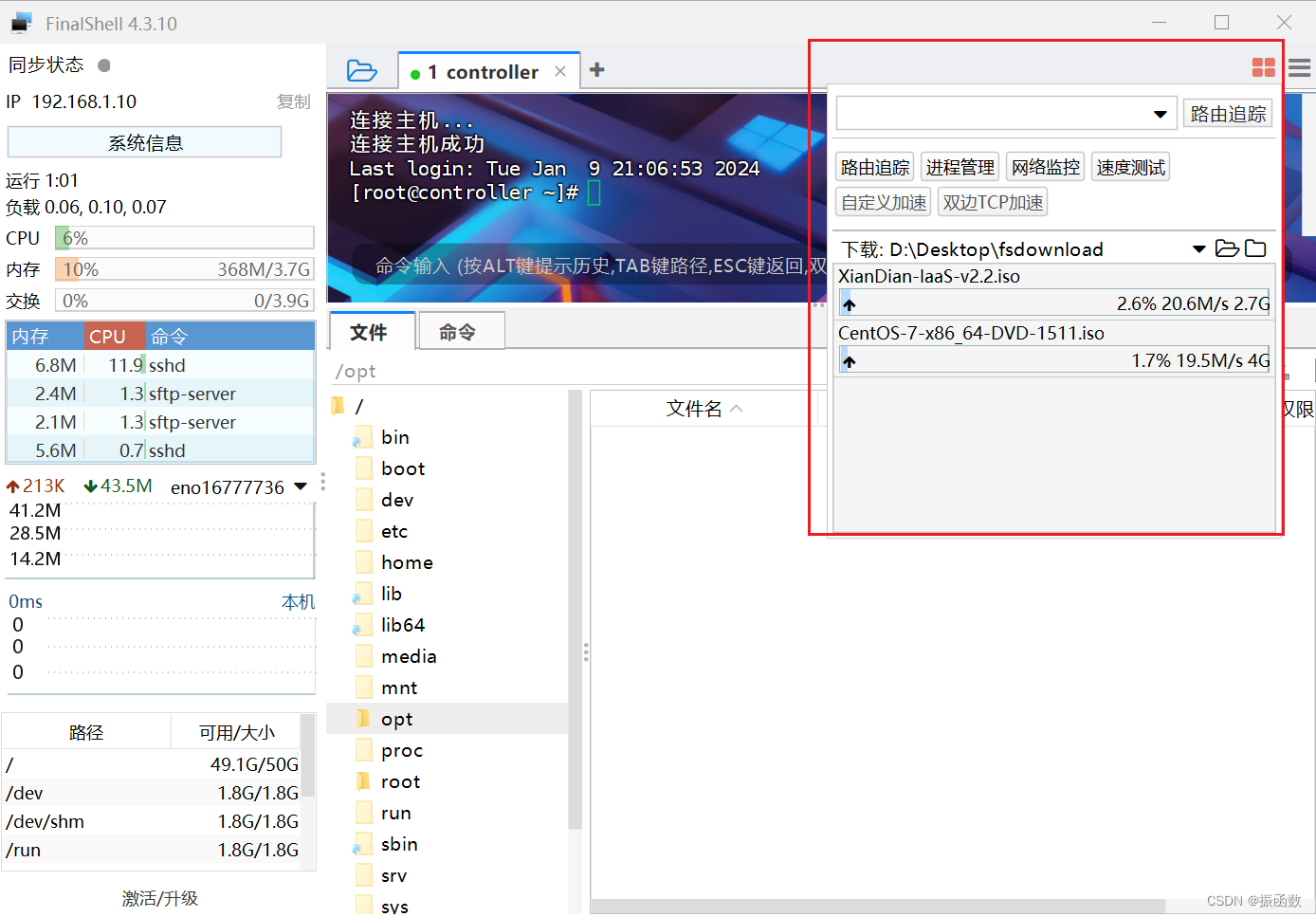Open the hamburger menu icon
The width and height of the screenshot is (1316, 917).
pos(1300,67)
